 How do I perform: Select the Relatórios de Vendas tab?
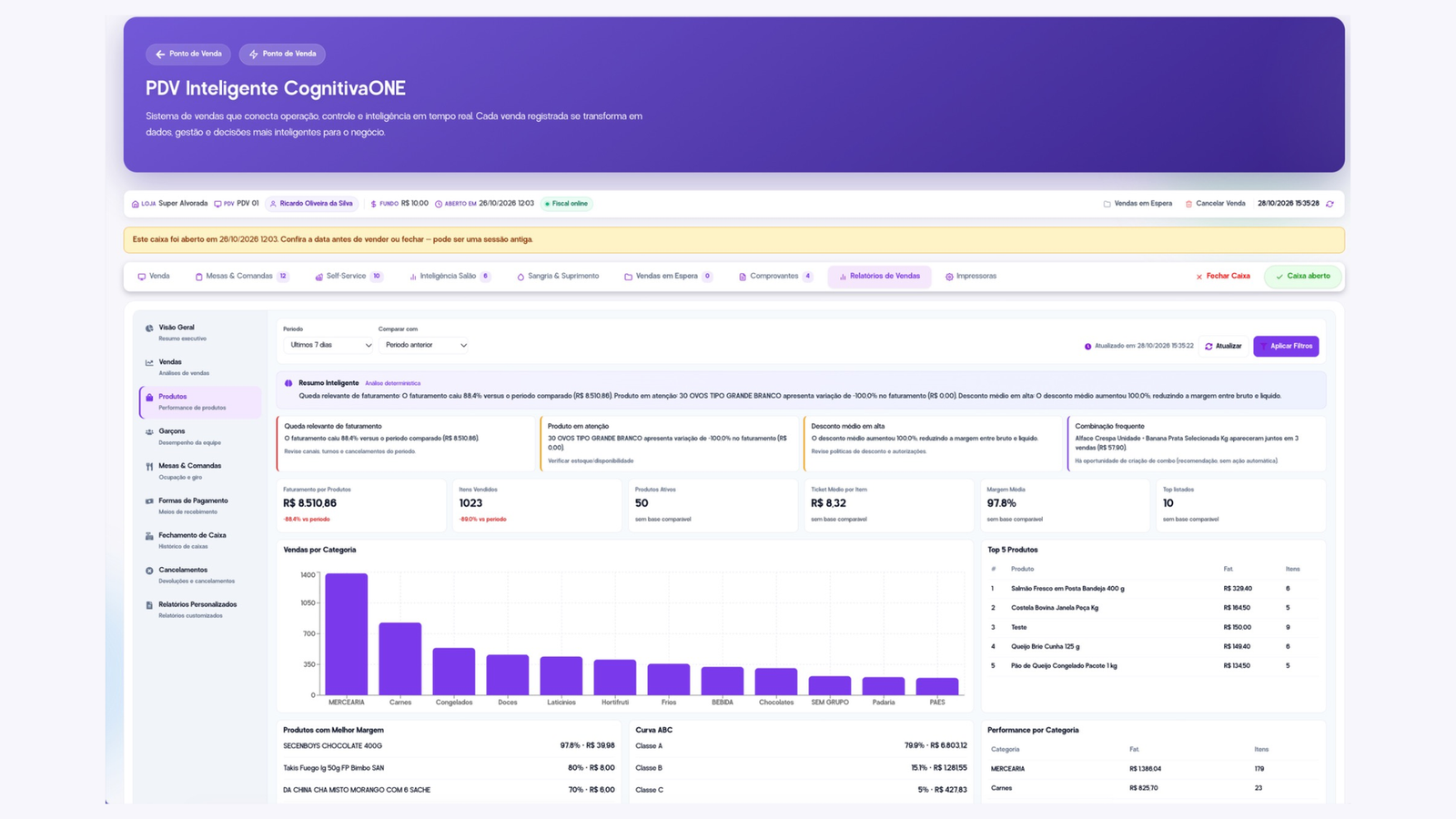(x=879, y=276)
